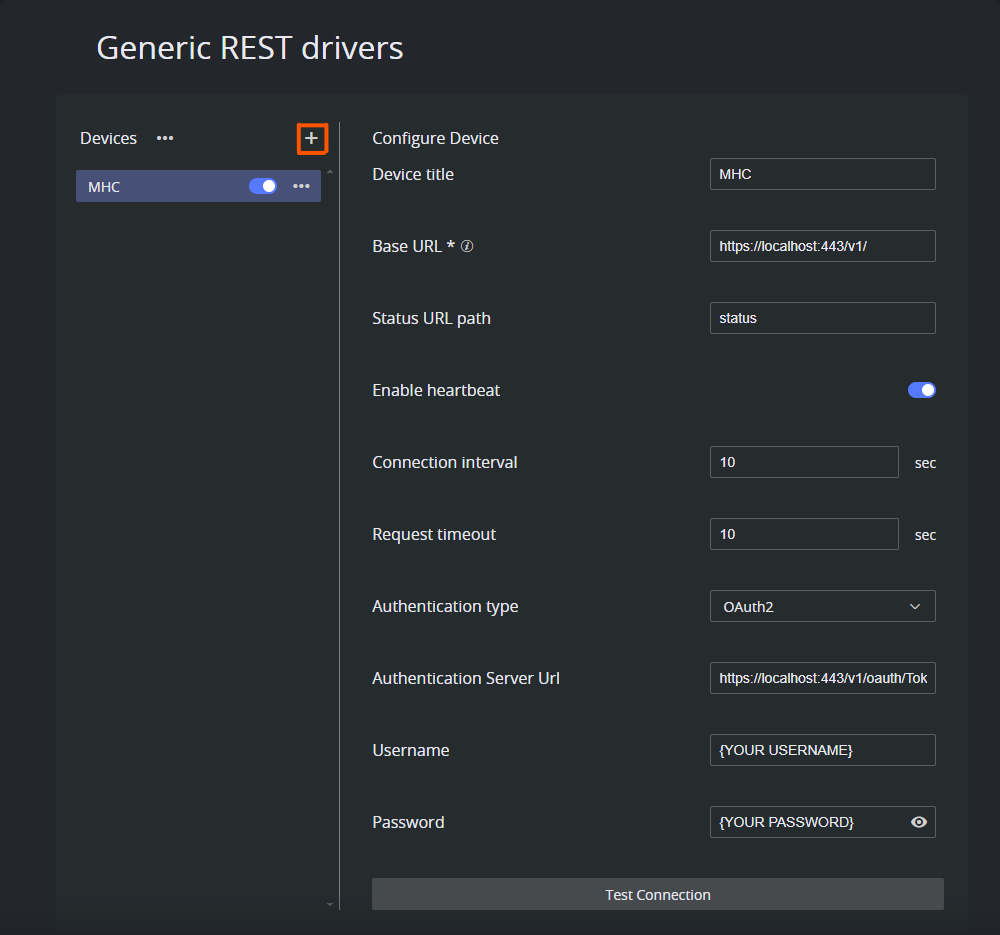Viewport: 1000px width, 935px height.
Task: Click the Password input field
Action: pos(805,822)
